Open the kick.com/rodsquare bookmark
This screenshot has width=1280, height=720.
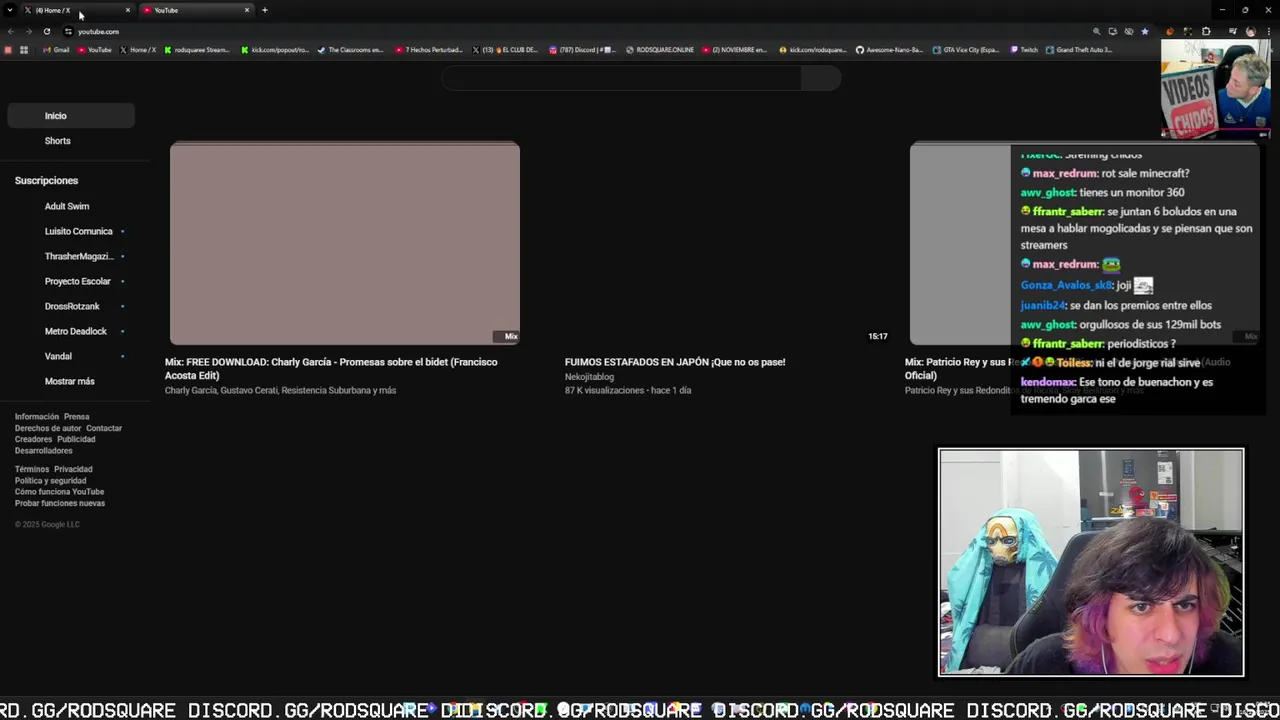tap(813, 50)
